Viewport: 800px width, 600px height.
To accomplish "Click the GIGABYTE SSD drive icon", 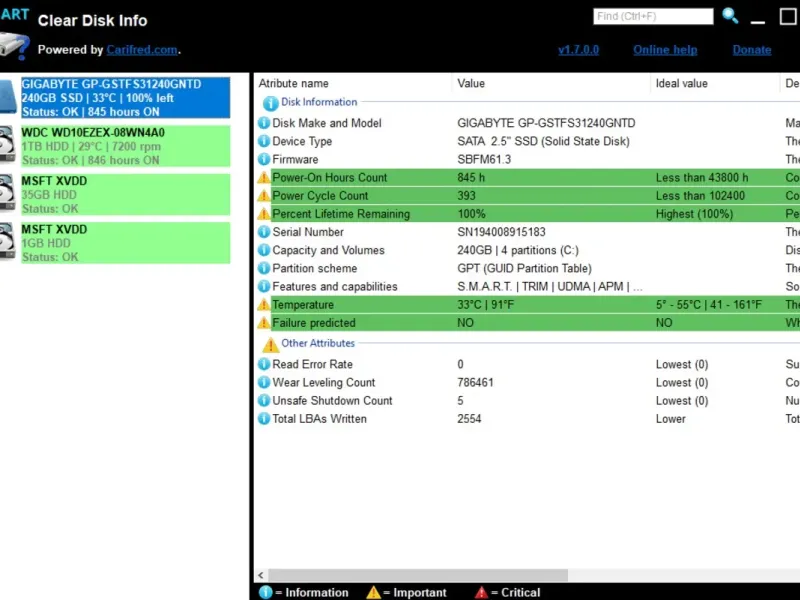I will [9, 98].
